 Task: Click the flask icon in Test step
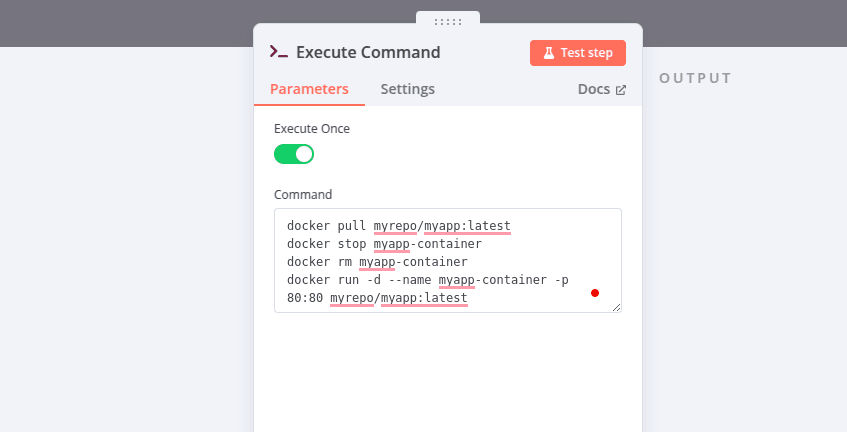(x=549, y=53)
